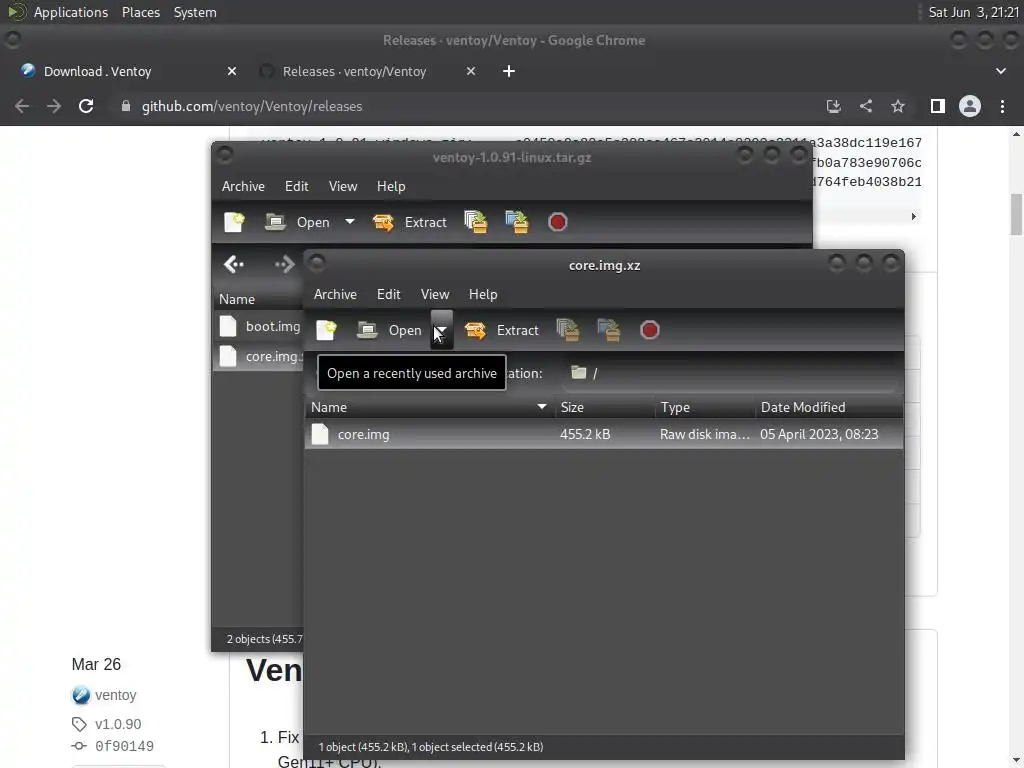Sort by Type column header
Viewport: 1024px width, 768px height.
coord(705,407)
